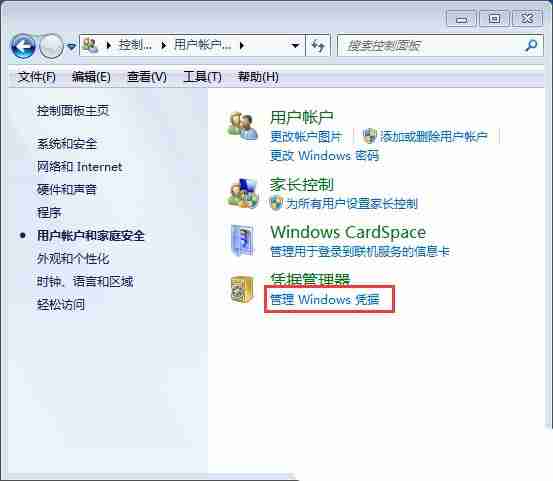The height and width of the screenshot is (481, 553).
Task: Click the magnifier search icon
Action: (x=531, y=45)
